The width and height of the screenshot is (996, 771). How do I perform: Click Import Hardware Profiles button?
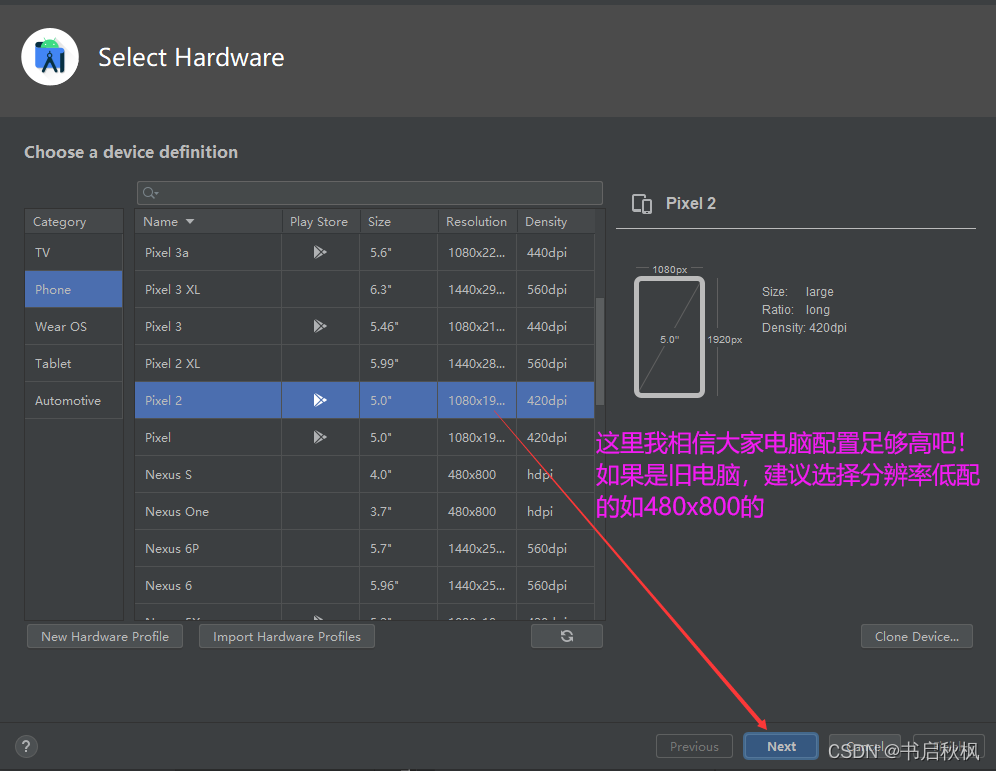286,636
